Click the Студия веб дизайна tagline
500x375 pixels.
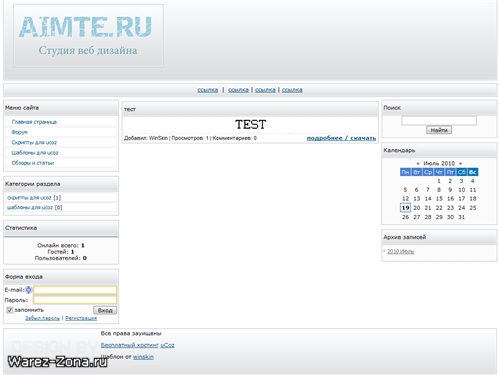88,50
